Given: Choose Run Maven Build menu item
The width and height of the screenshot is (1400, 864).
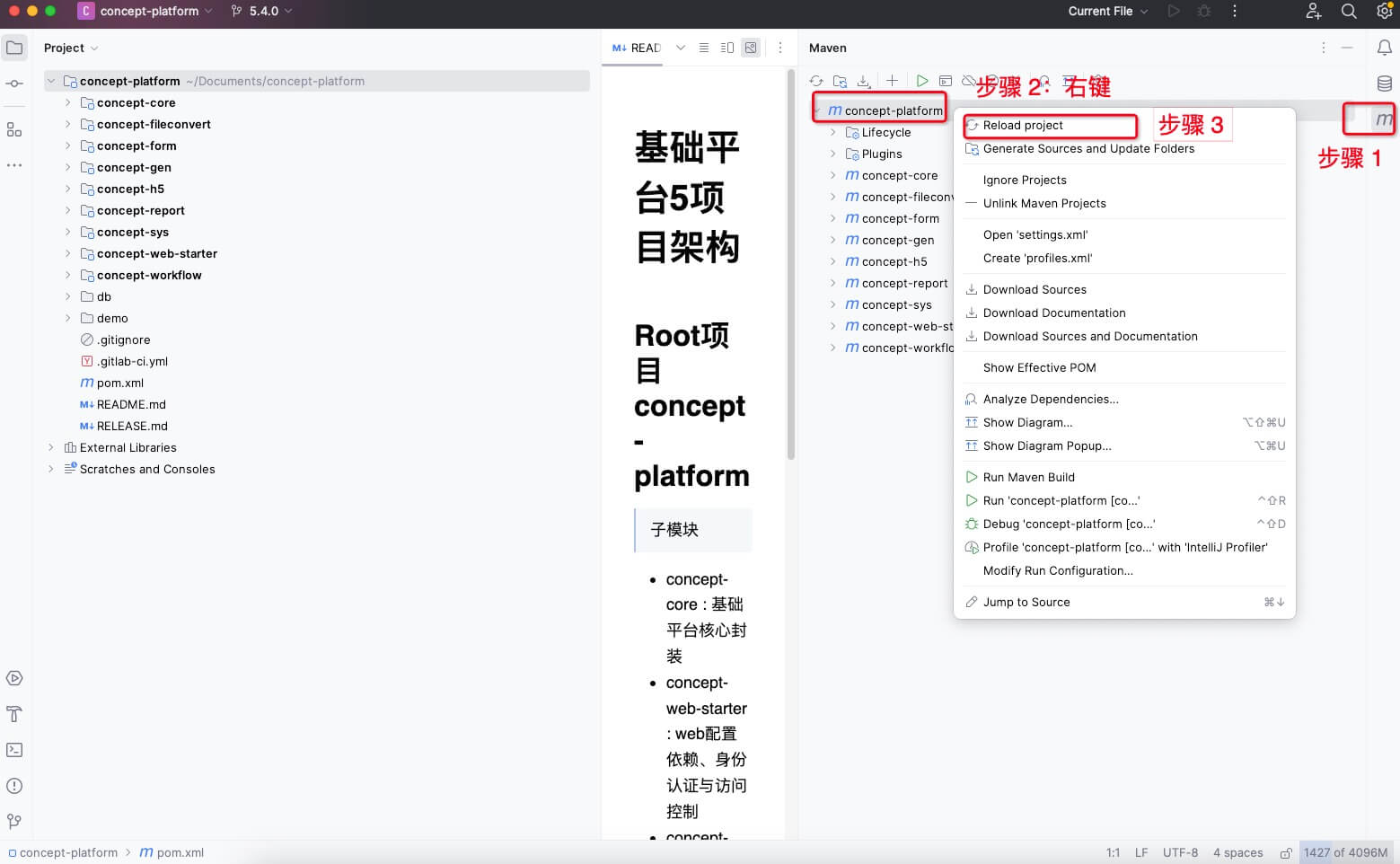Looking at the screenshot, I should [x=1124, y=477].
